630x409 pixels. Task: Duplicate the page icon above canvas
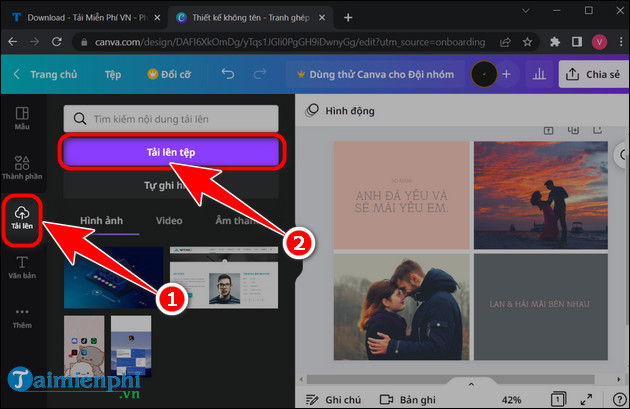[573, 130]
